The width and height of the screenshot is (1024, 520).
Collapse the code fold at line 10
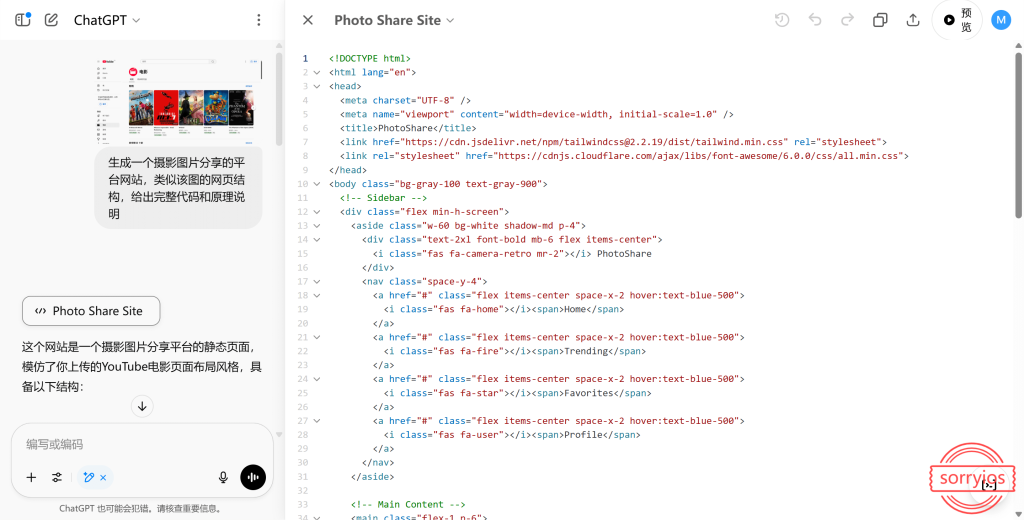pyautogui.click(x=317, y=184)
